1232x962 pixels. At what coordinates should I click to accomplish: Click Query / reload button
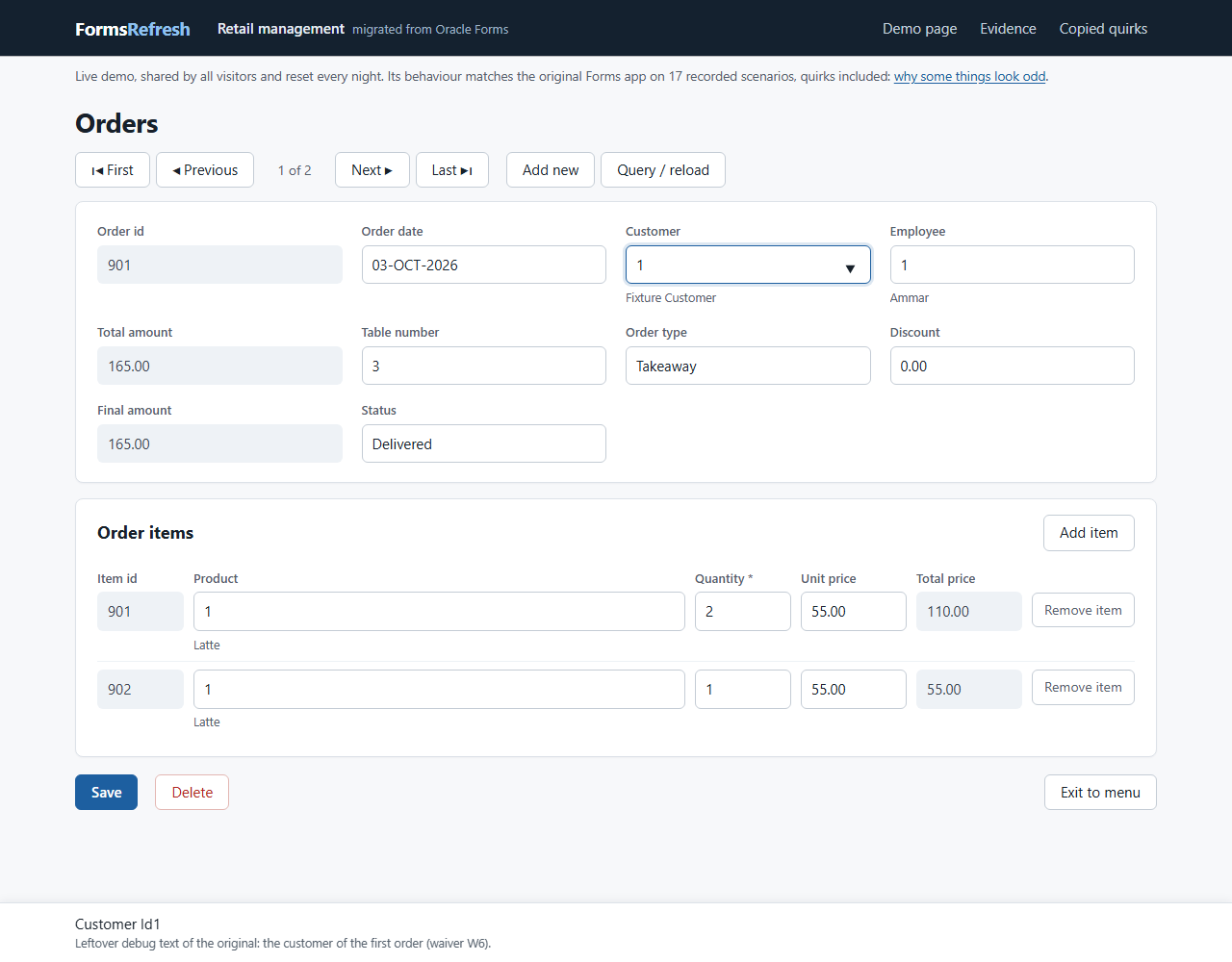point(663,170)
